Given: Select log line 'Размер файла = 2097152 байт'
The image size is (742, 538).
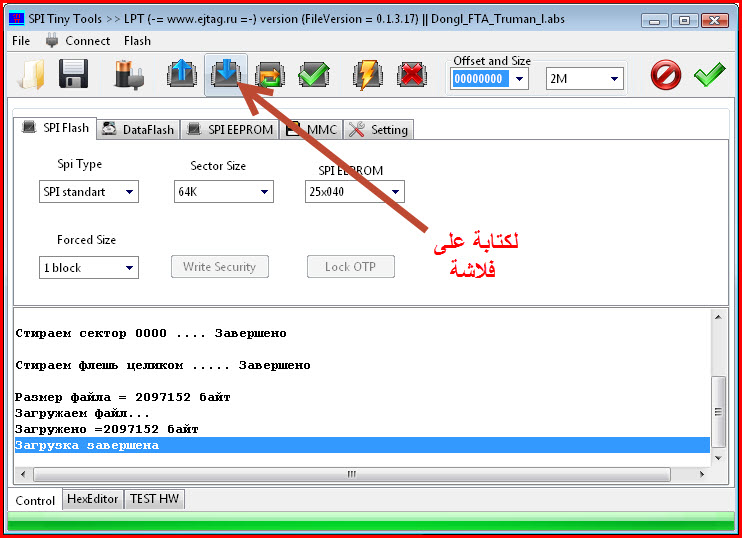Looking at the screenshot, I should [x=123, y=397].
